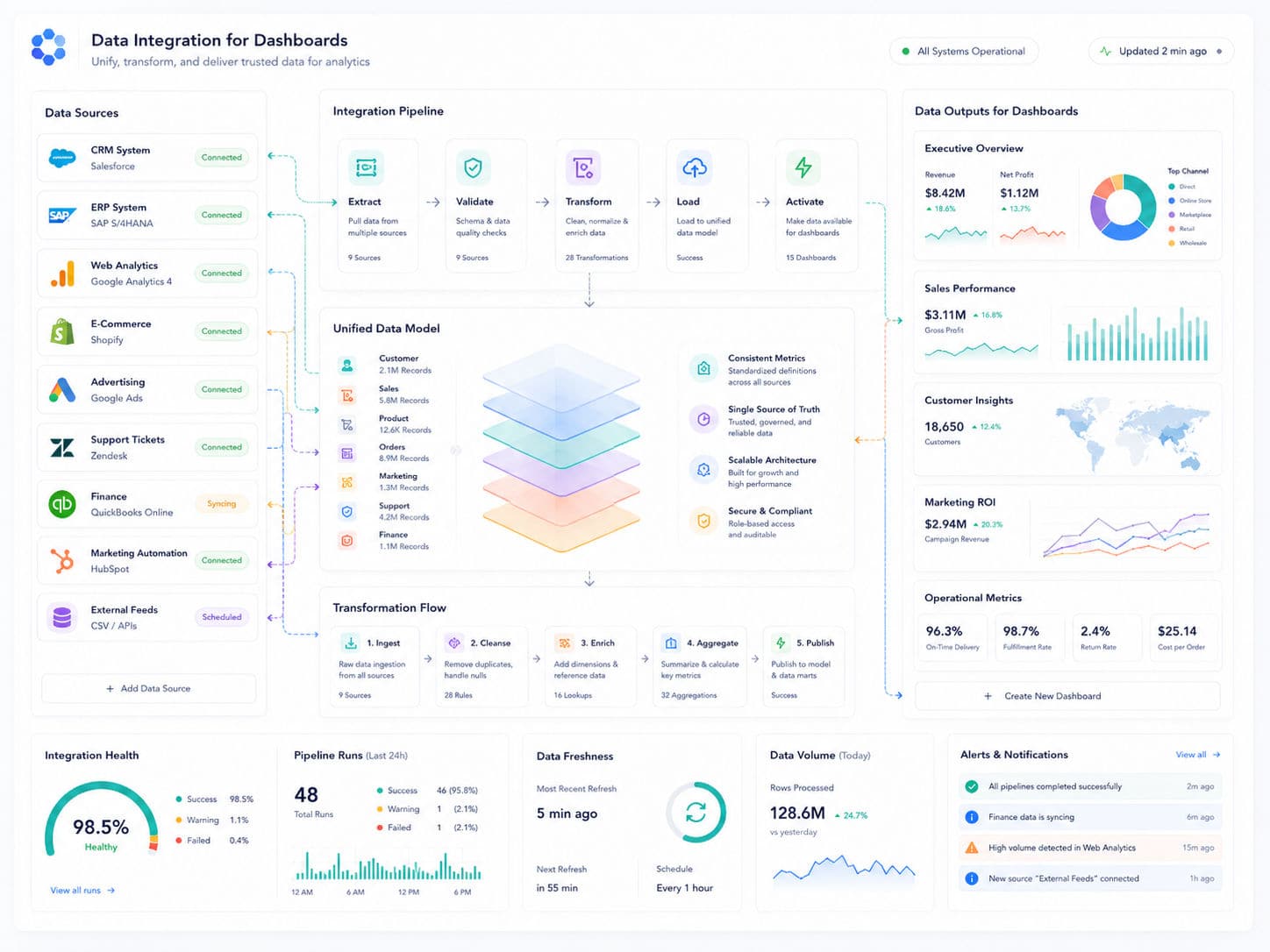Click the Salesforce CRM System icon

coord(62,158)
